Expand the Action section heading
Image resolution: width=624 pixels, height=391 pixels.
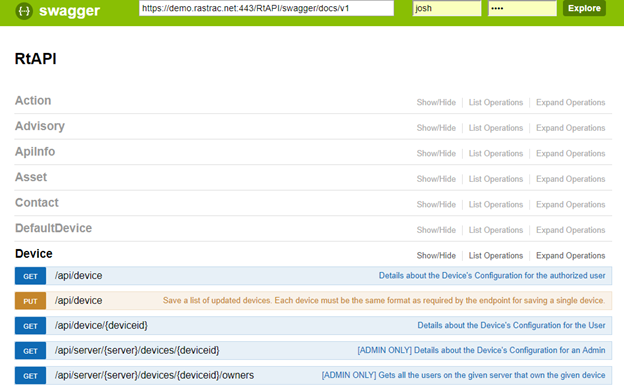[33, 101]
